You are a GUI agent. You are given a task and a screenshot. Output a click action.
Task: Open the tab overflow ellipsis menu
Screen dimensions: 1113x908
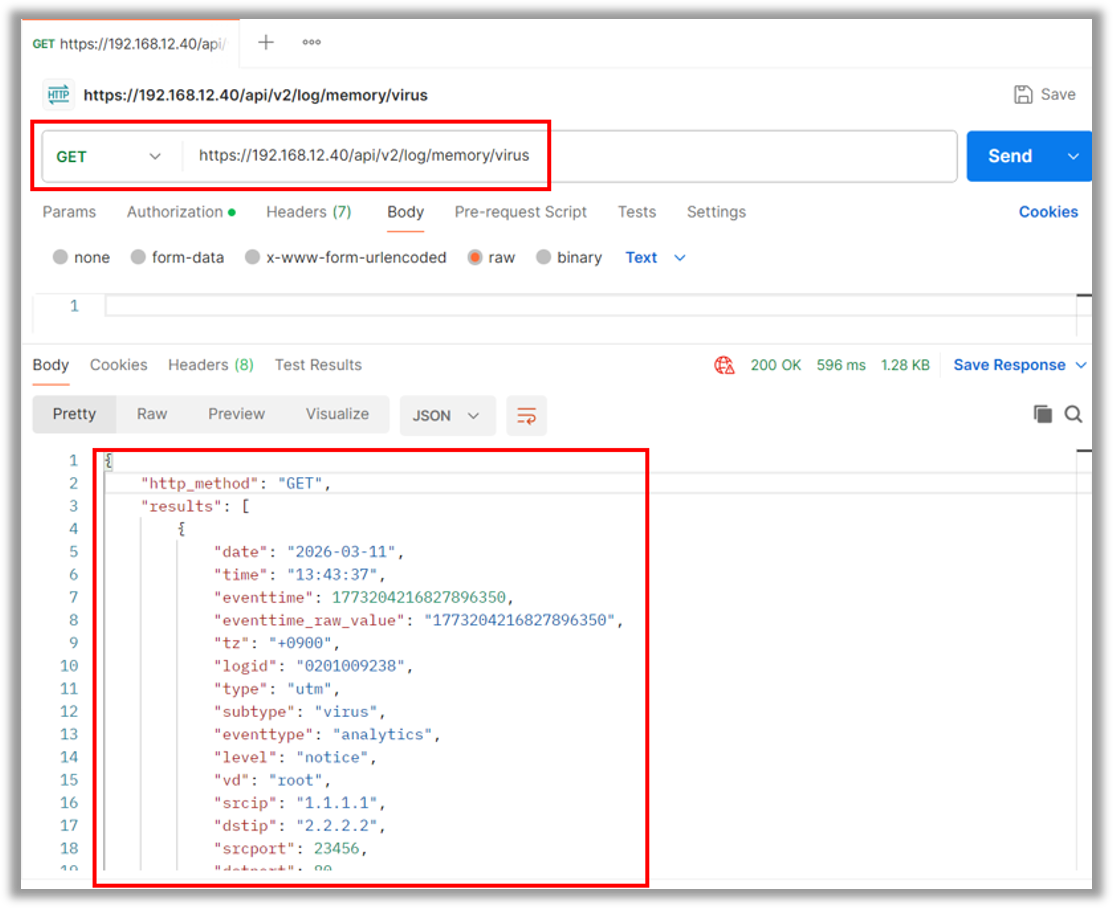pos(311,42)
